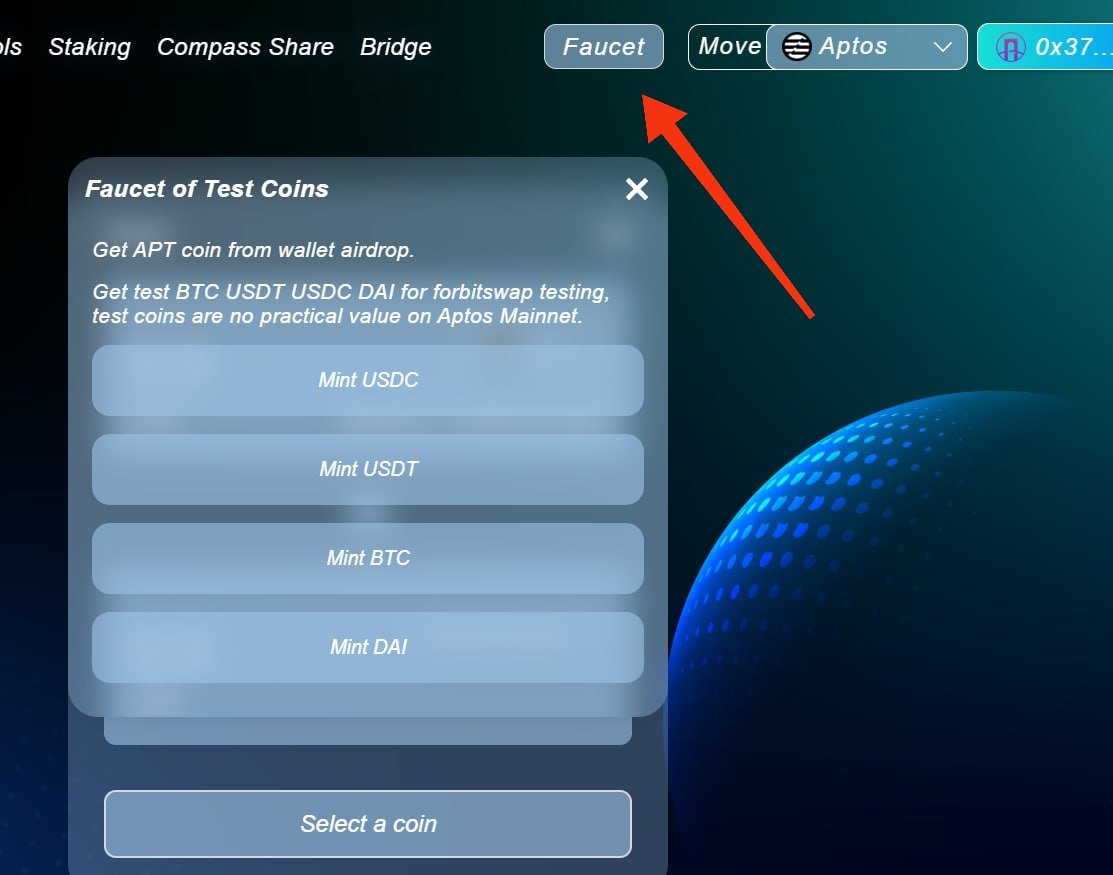Click the Faucet of Test Coins title
The image size is (1113, 875).
[207, 189]
